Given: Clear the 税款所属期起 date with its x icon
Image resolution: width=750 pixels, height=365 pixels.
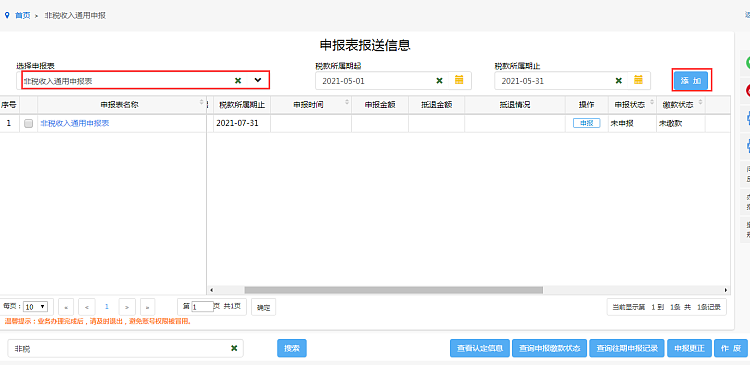Looking at the screenshot, I should pos(439,80).
